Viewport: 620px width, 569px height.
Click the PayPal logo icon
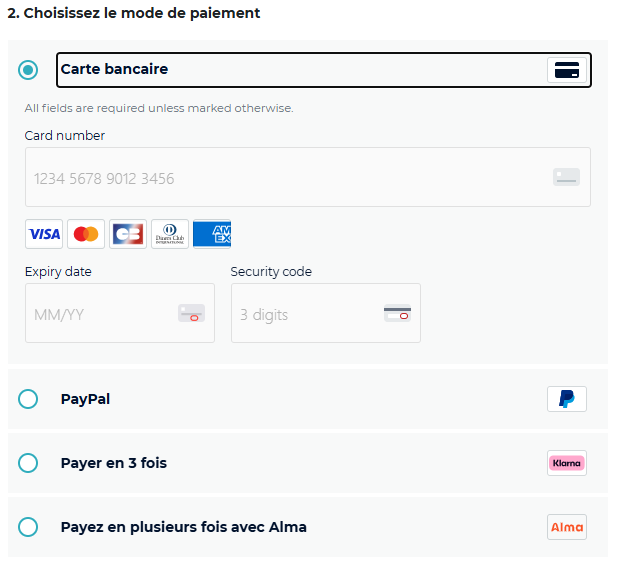(566, 399)
